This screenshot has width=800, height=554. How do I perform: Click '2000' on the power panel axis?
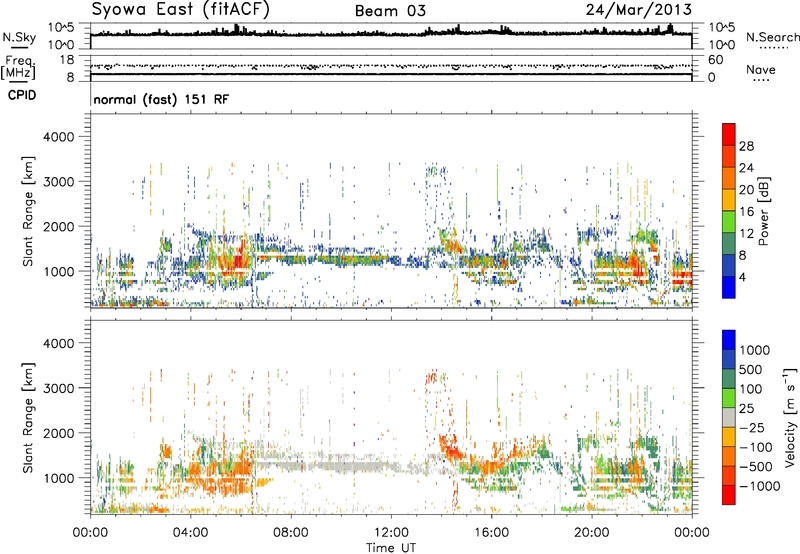pyautogui.click(x=58, y=226)
